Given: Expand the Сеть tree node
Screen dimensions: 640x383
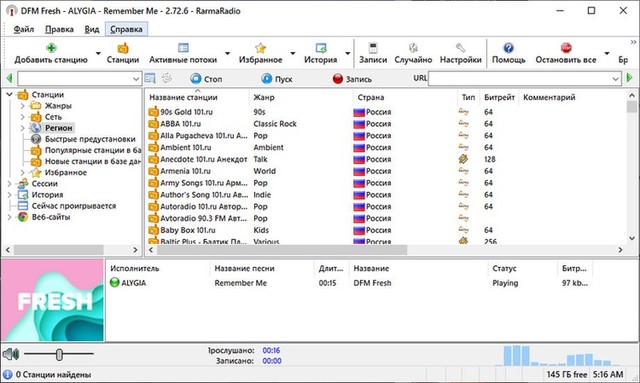Looking at the screenshot, I should (x=23, y=117).
